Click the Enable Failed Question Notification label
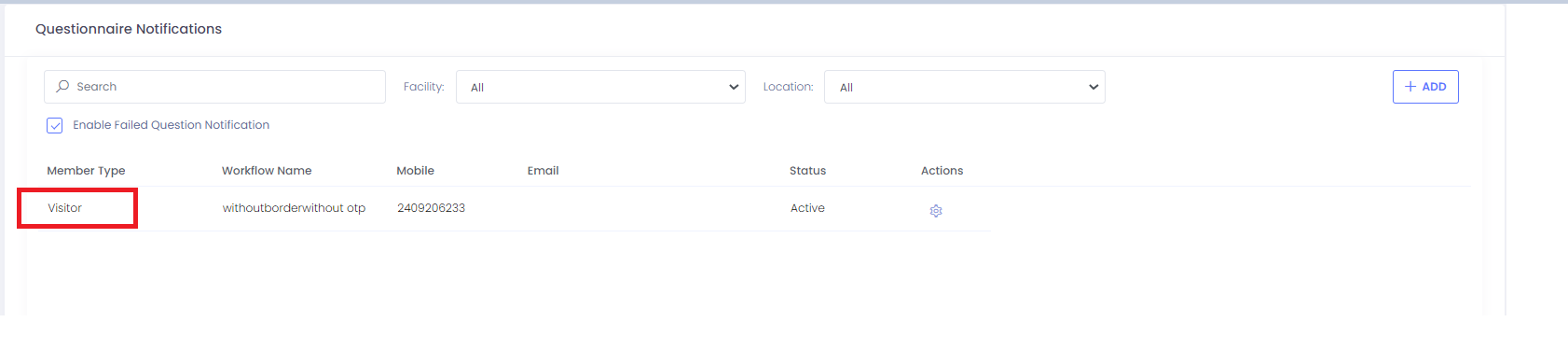Screen dimensions: 1568x364 pos(172,125)
